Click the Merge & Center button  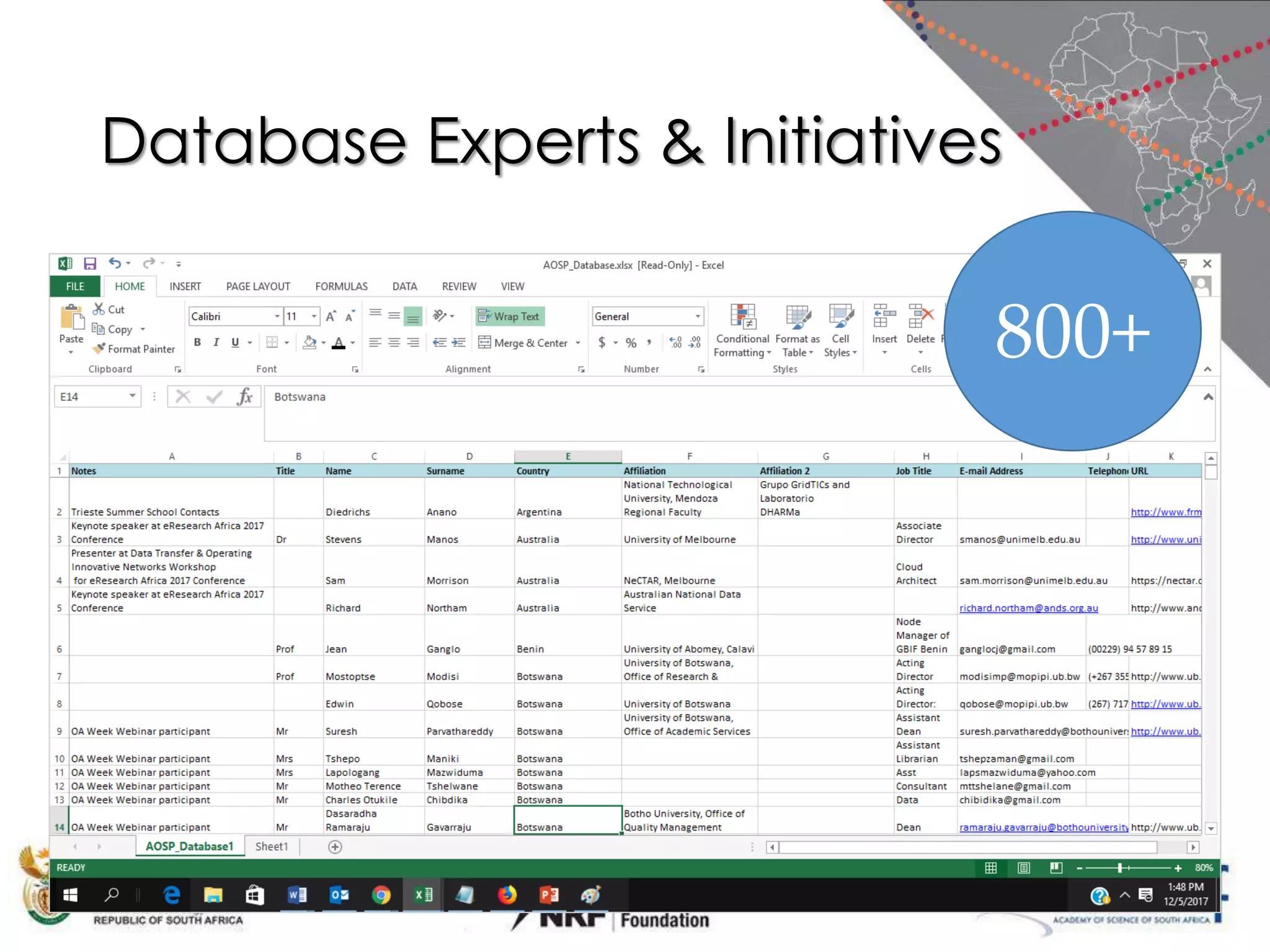click(x=523, y=343)
